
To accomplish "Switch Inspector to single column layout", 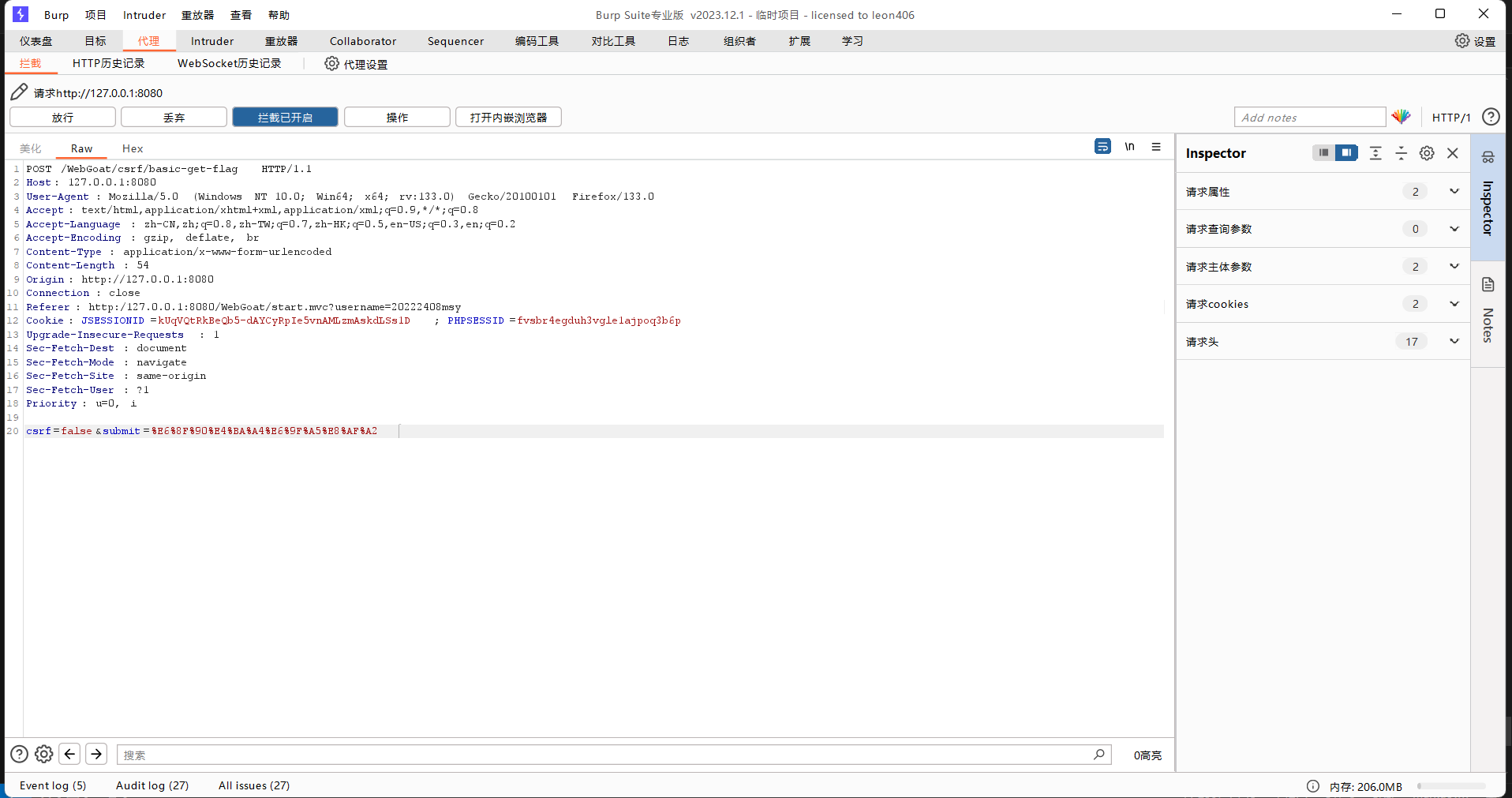I will (1323, 152).
